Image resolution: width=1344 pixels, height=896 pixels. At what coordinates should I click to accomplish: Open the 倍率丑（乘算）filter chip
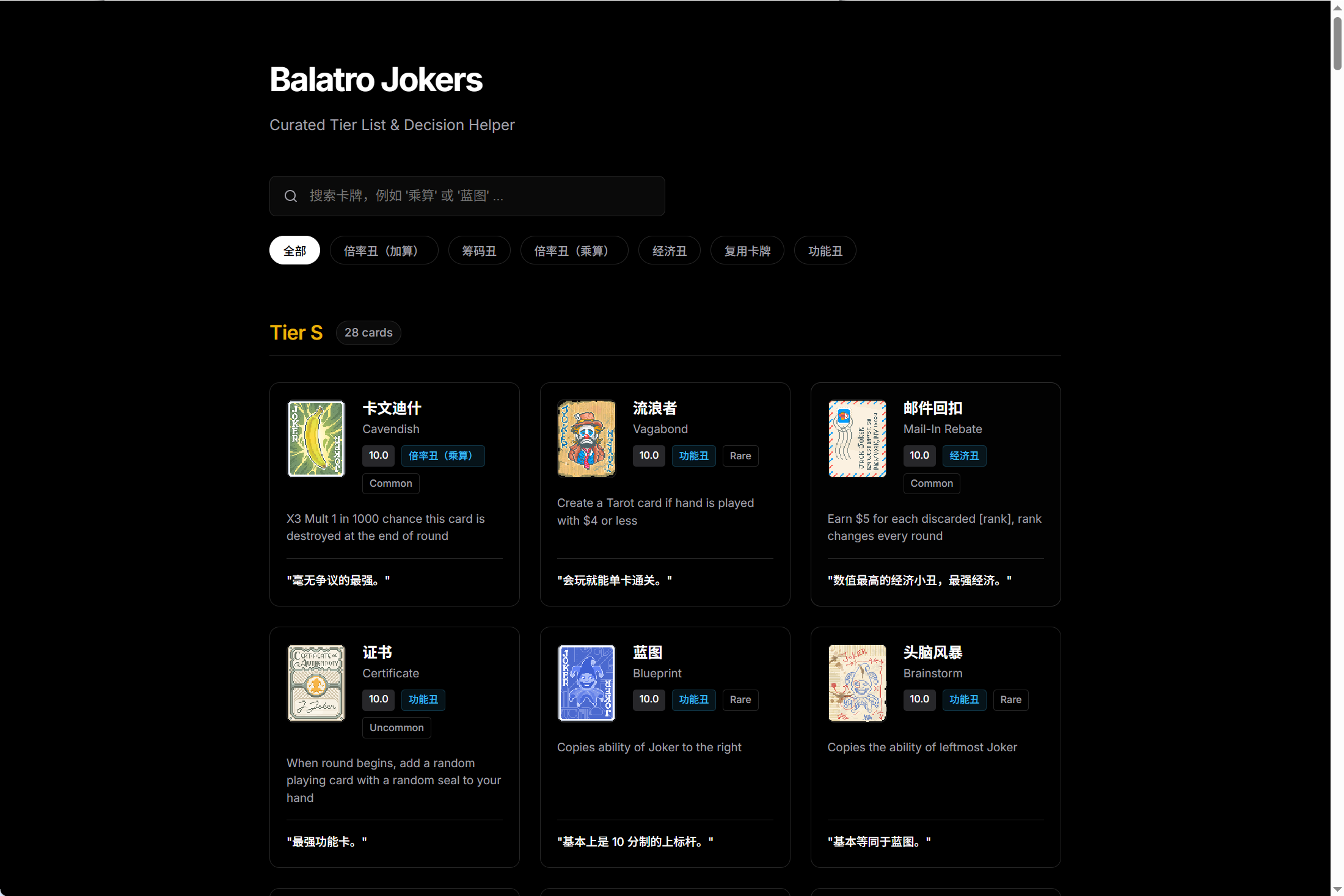pos(574,250)
